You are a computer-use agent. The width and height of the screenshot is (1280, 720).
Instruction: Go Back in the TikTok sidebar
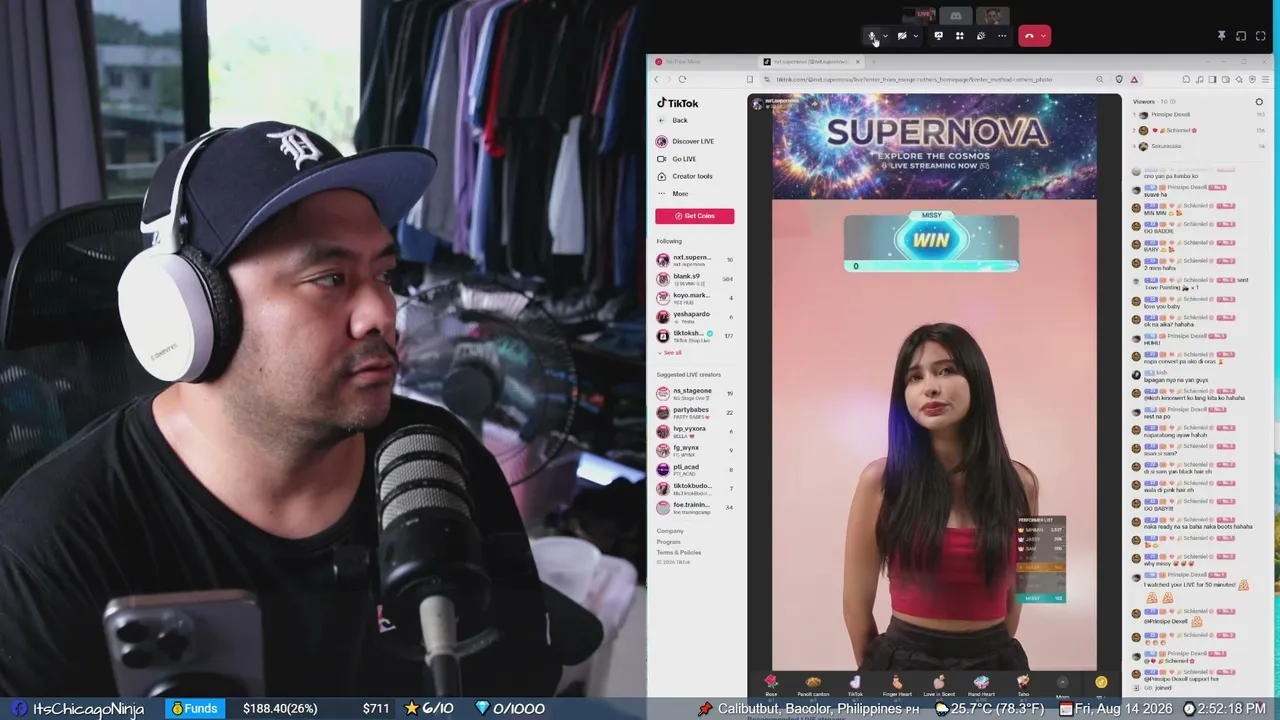(673, 120)
